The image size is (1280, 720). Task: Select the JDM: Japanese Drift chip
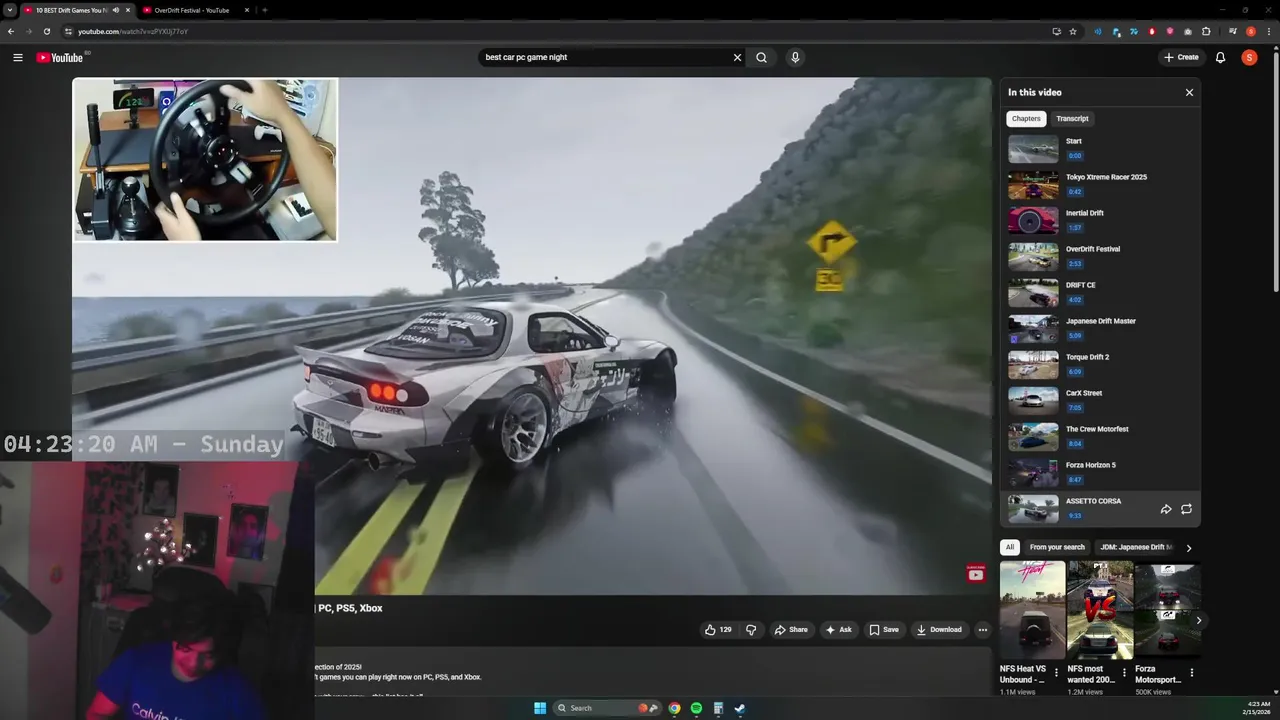(x=1136, y=547)
